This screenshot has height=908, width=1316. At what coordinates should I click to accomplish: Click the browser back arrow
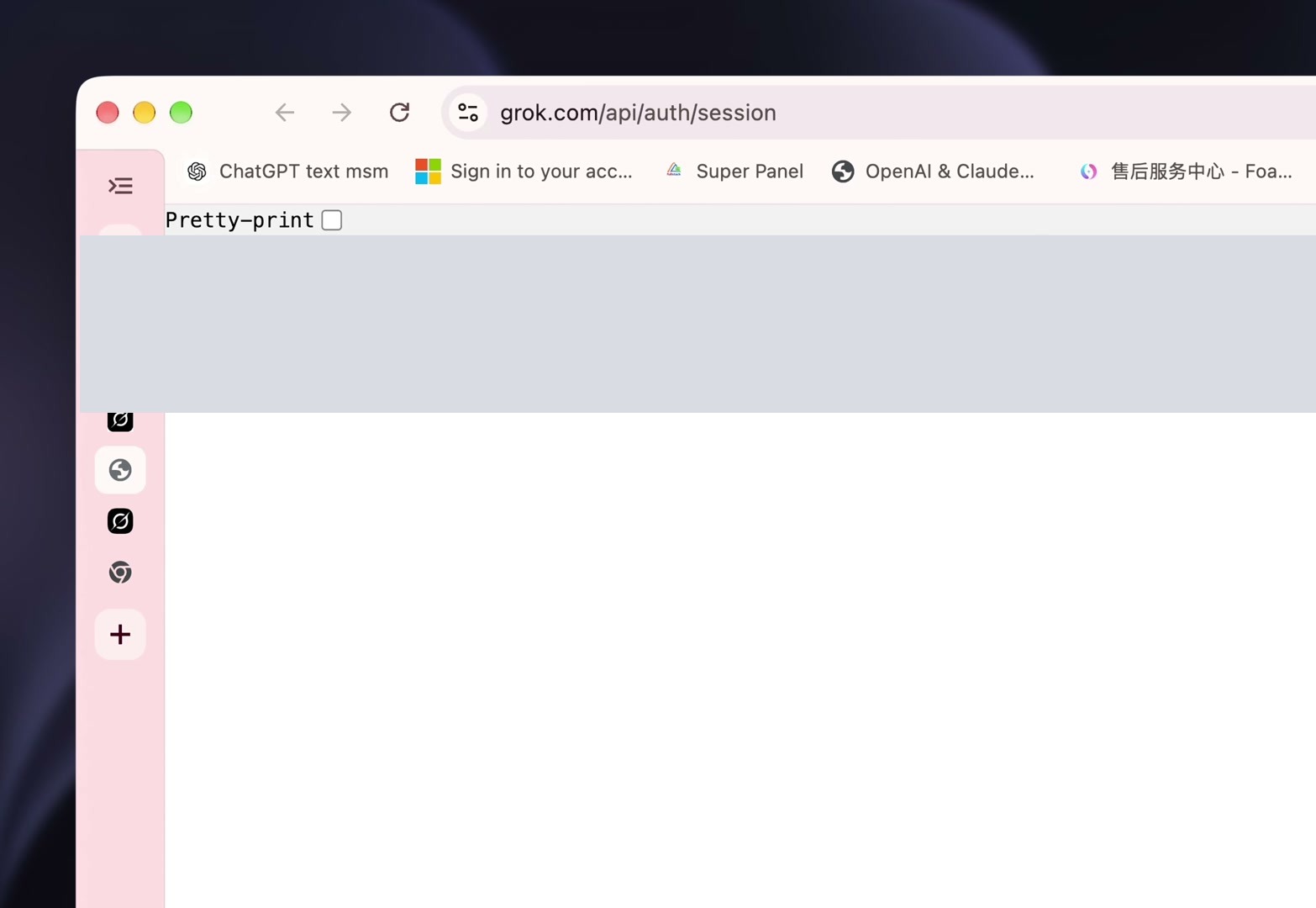(x=285, y=113)
